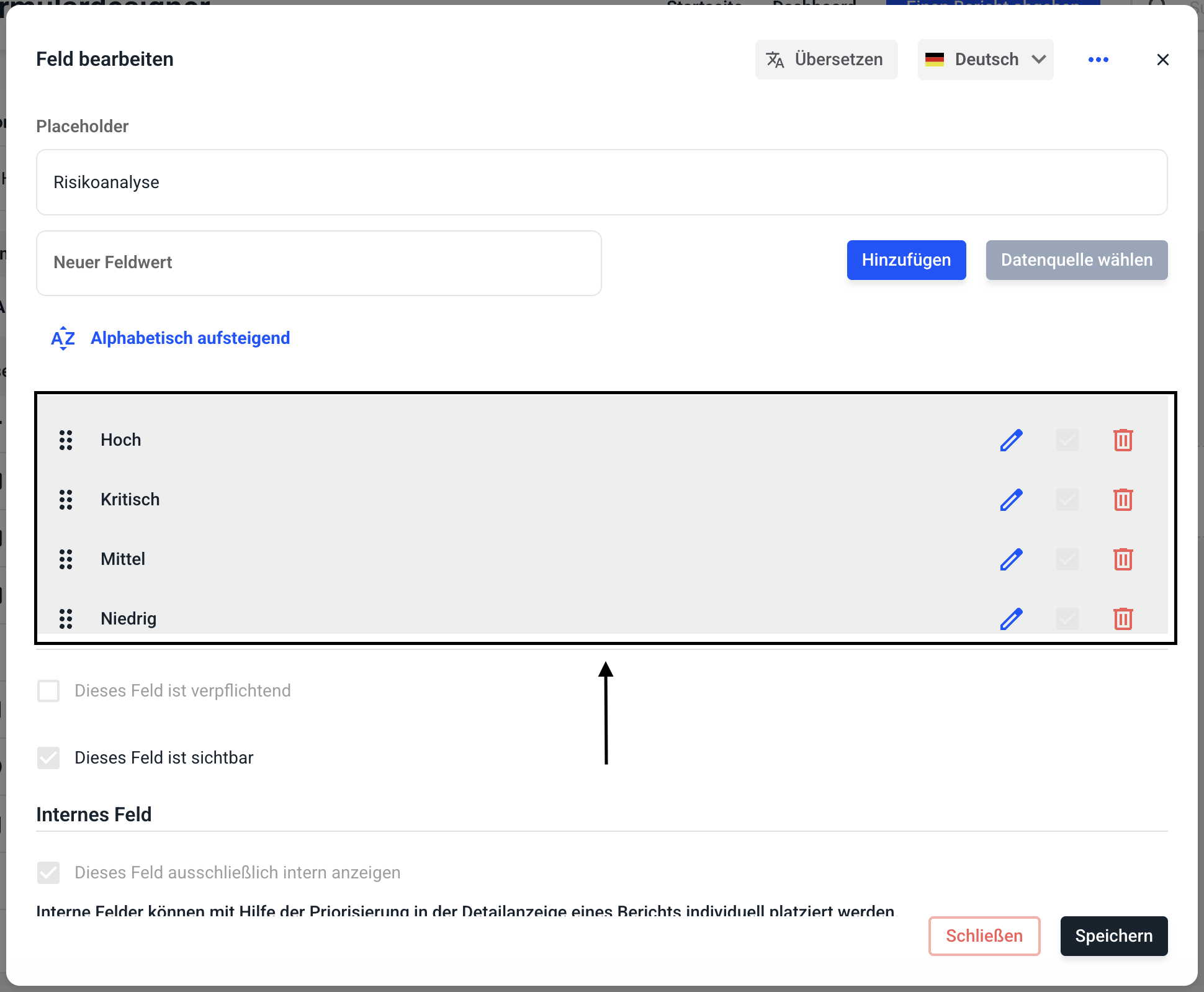The image size is (1204, 992).
Task: Grab the drag handle next to Hoch
Action: coord(66,440)
